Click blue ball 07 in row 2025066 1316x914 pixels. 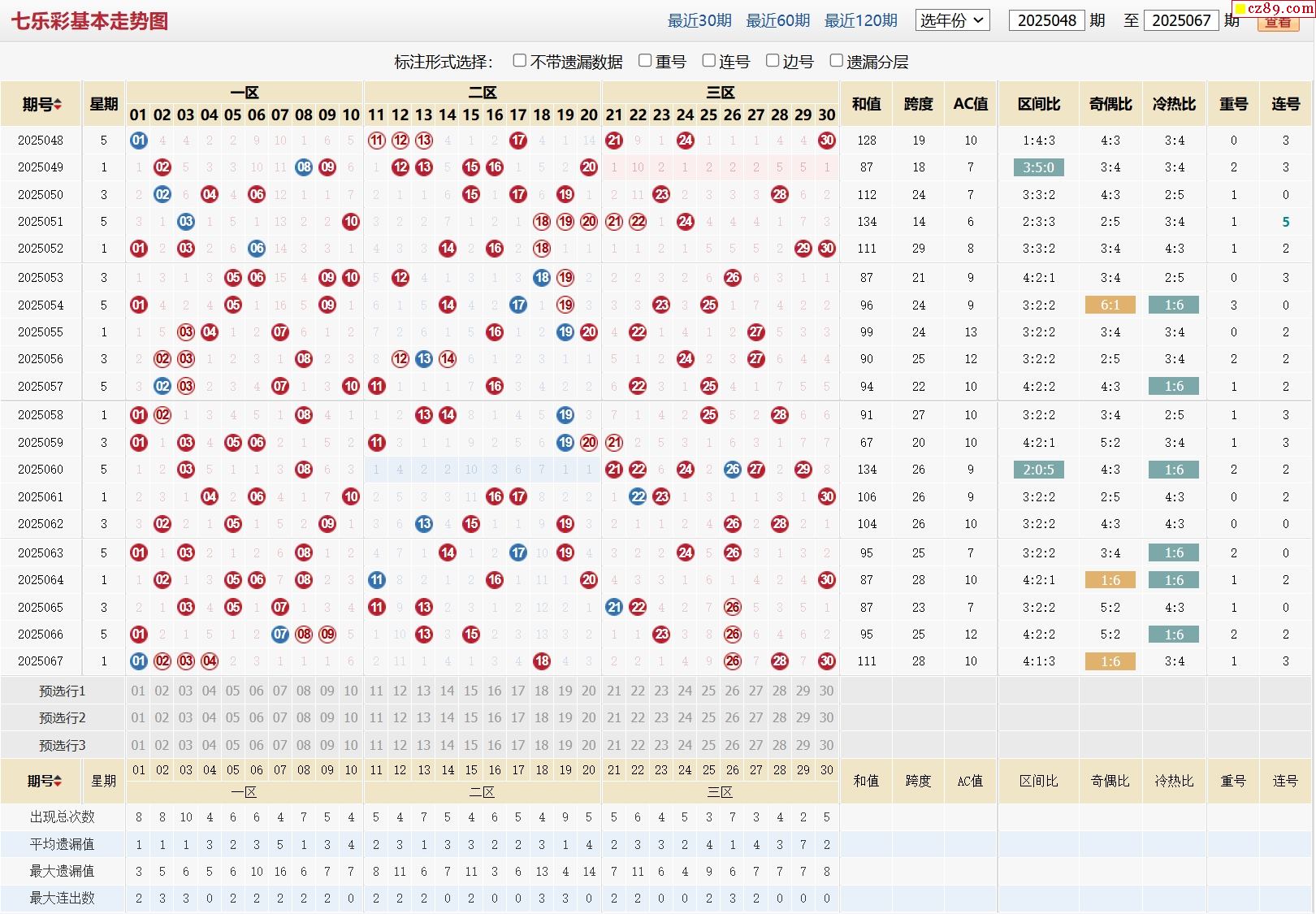click(x=280, y=635)
